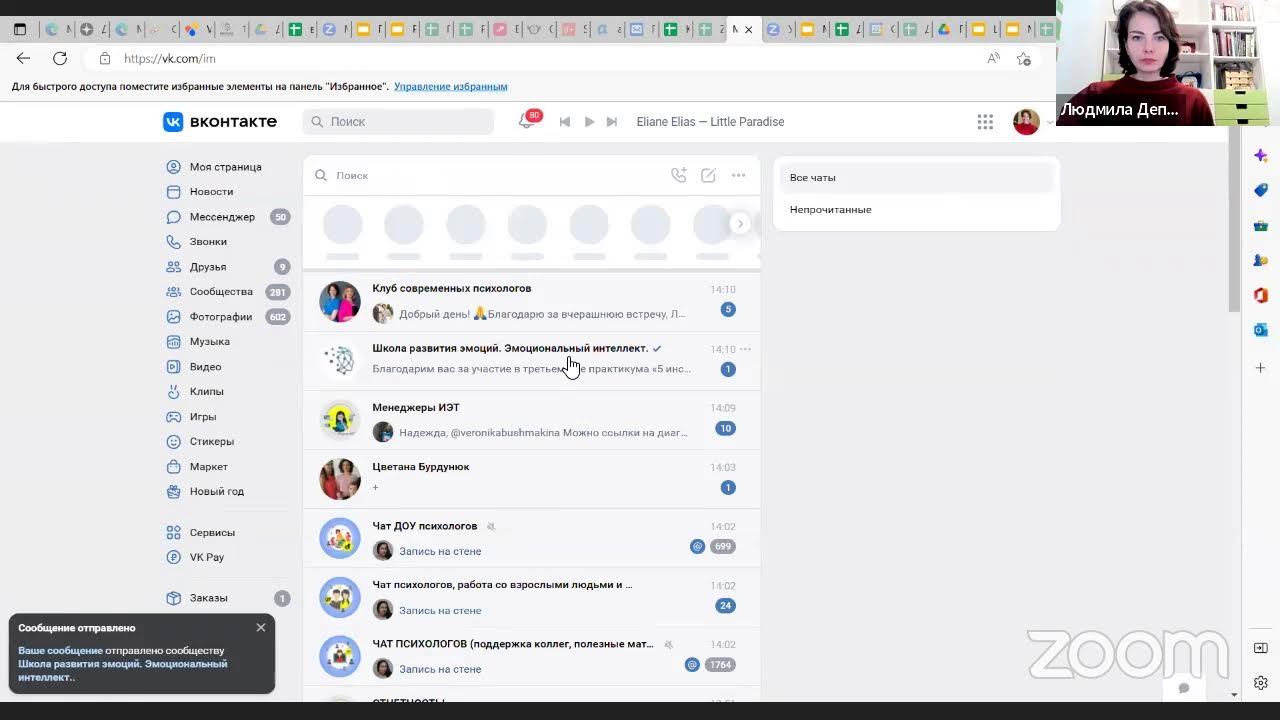Start a new call from messenger
The image size is (1280, 720).
(679, 175)
